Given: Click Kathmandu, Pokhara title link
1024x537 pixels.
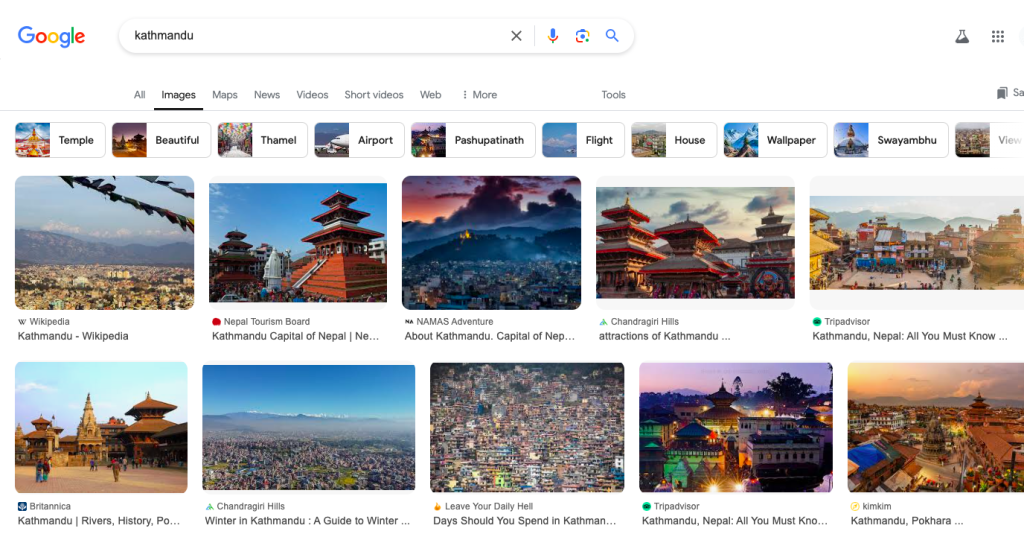Looking at the screenshot, I should (906, 521).
